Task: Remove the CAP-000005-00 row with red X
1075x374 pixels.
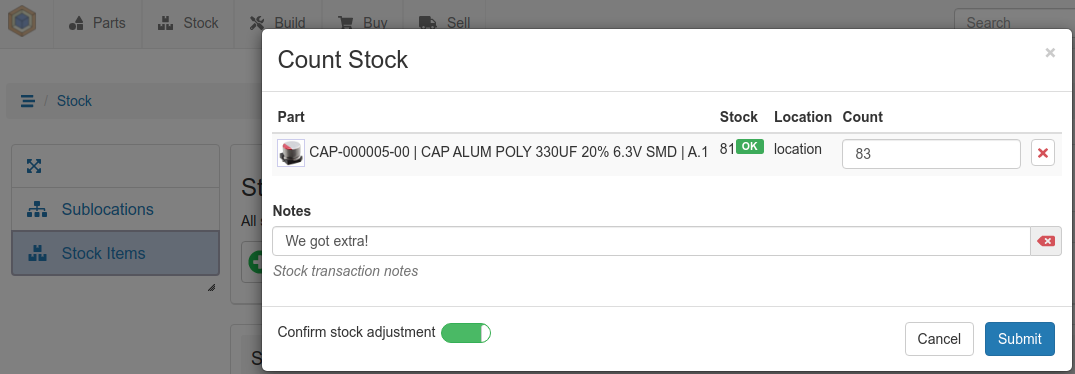Action: point(1043,153)
